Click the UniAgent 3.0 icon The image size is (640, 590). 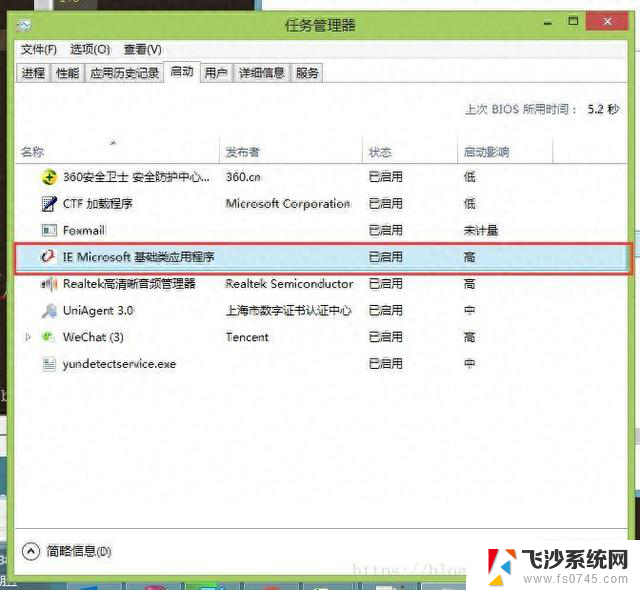(49, 311)
